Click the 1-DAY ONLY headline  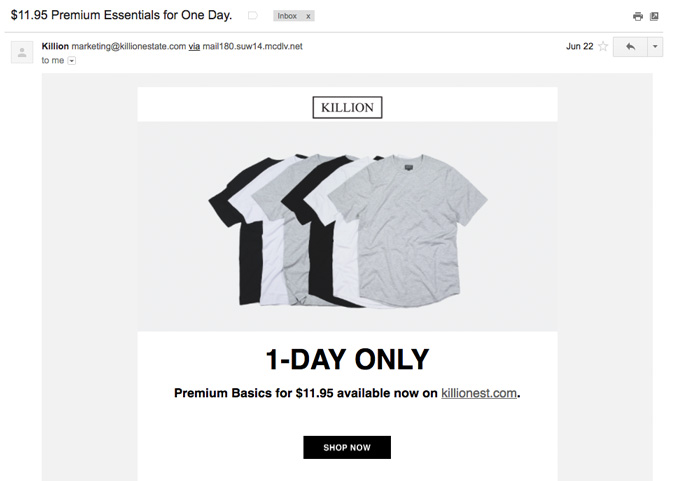347,359
